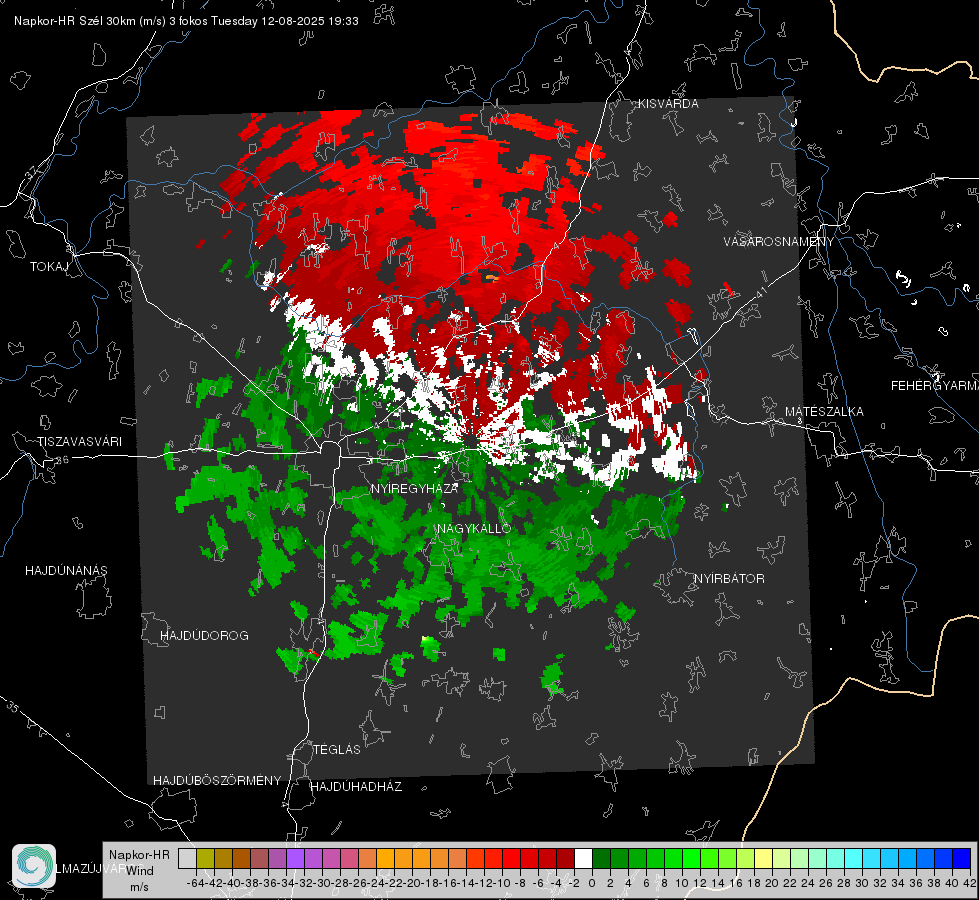Click the deep blue last legend swatch
This screenshot has height=900, width=979.
pos(961,858)
